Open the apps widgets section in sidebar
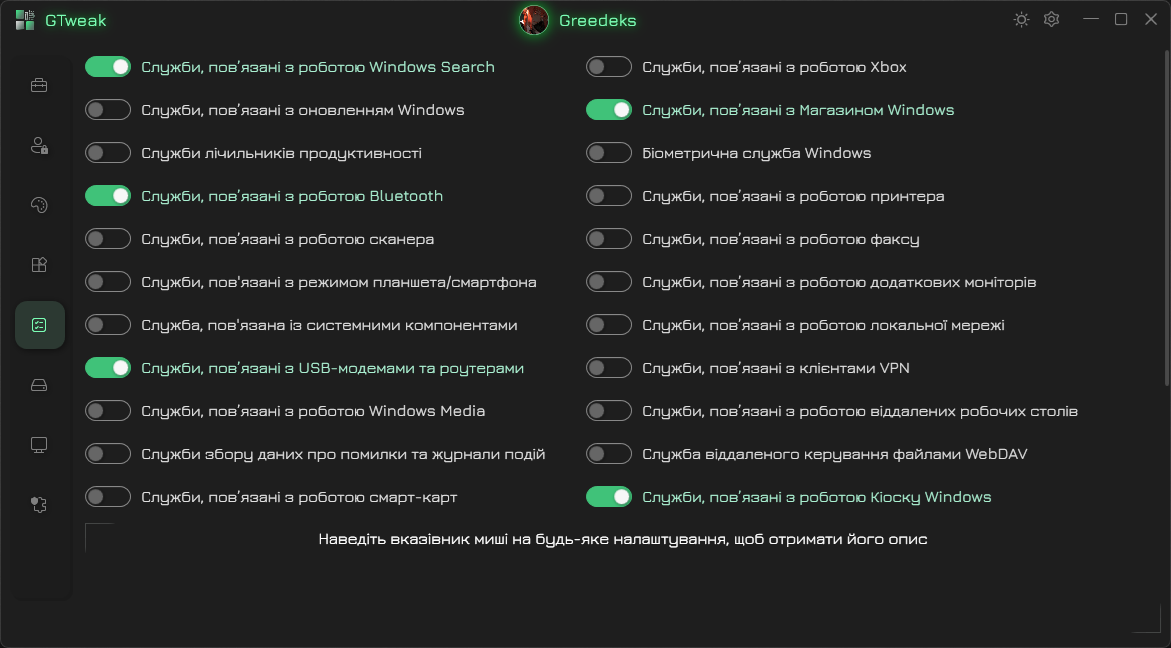Viewport: 1171px width, 648px height. (x=39, y=265)
